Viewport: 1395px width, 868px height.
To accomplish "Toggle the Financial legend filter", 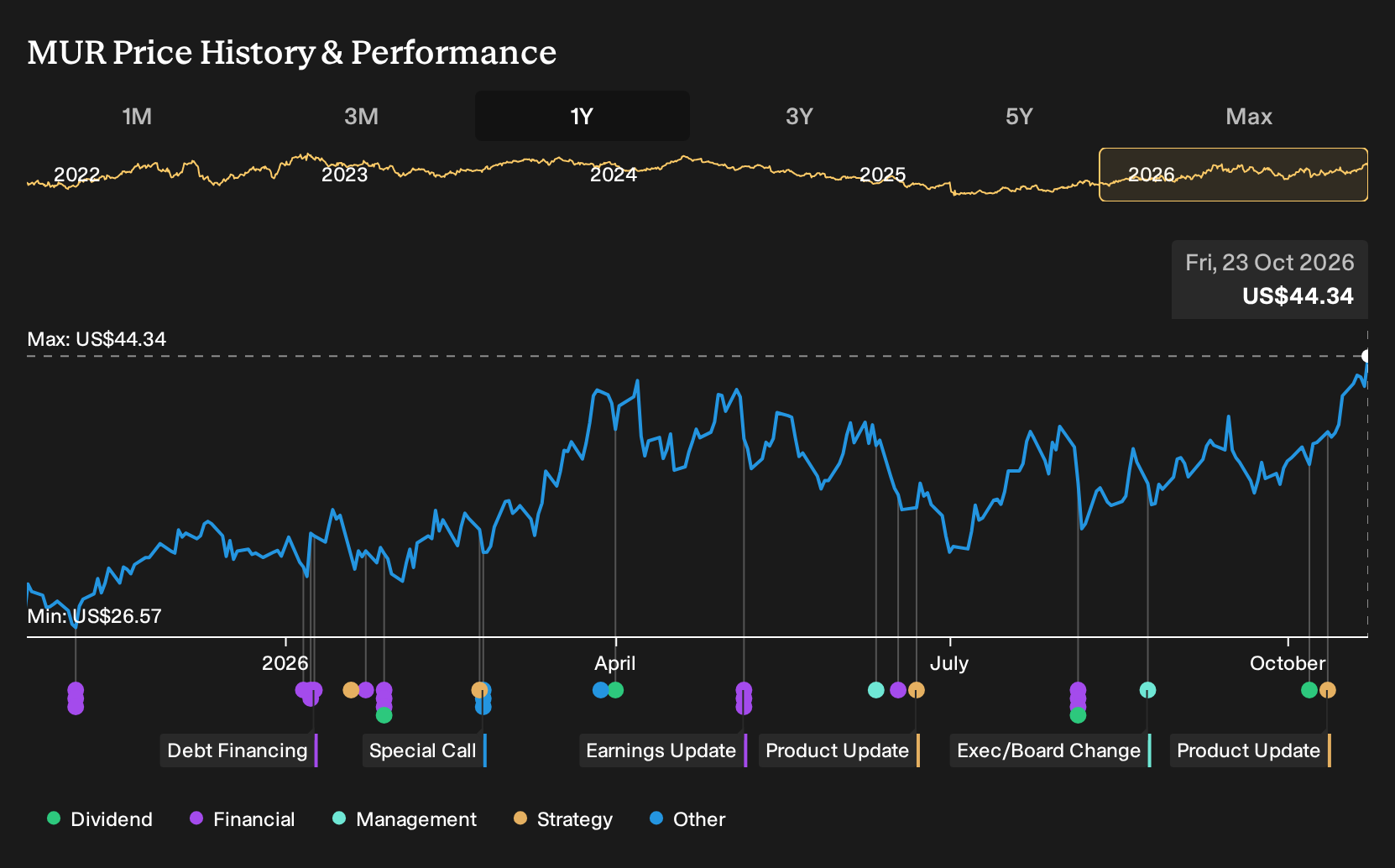I will [243, 819].
